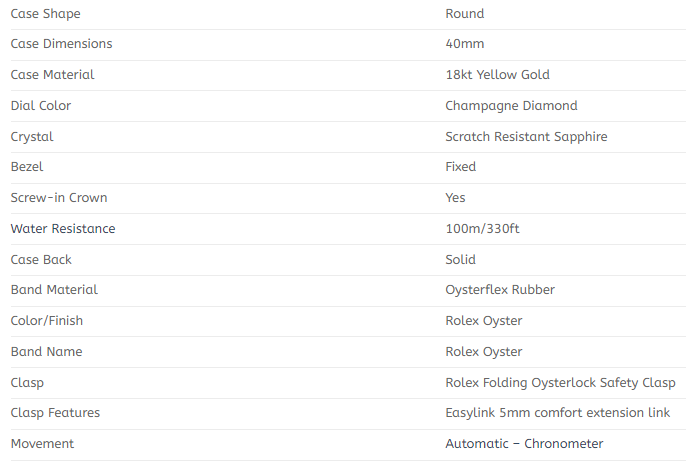Screen dimensions: 686x464
Task: Click the 18kt Yellow Gold value
Action: (497, 75)
